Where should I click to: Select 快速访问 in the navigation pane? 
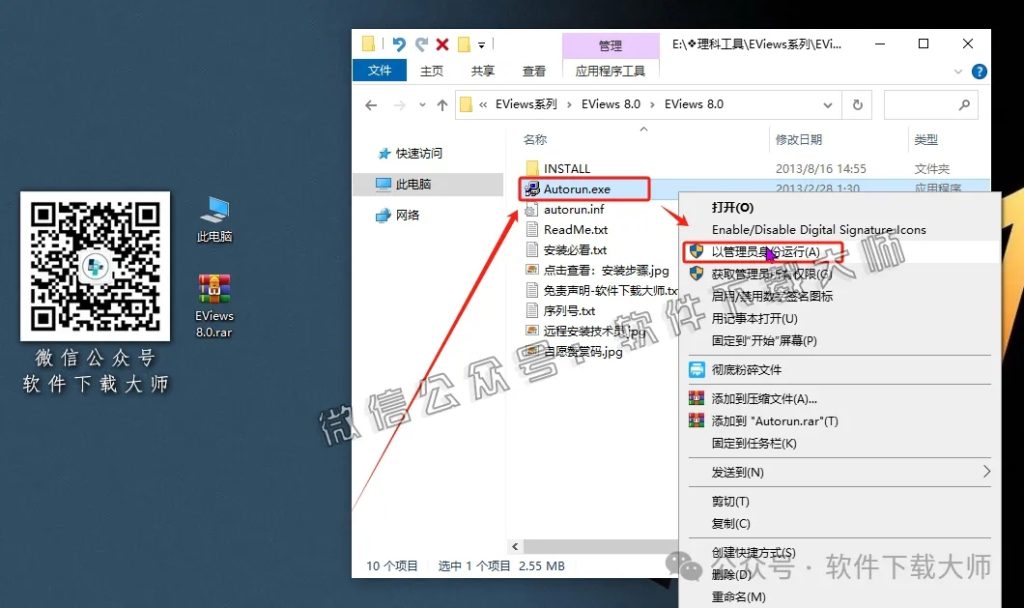(420, 152)
